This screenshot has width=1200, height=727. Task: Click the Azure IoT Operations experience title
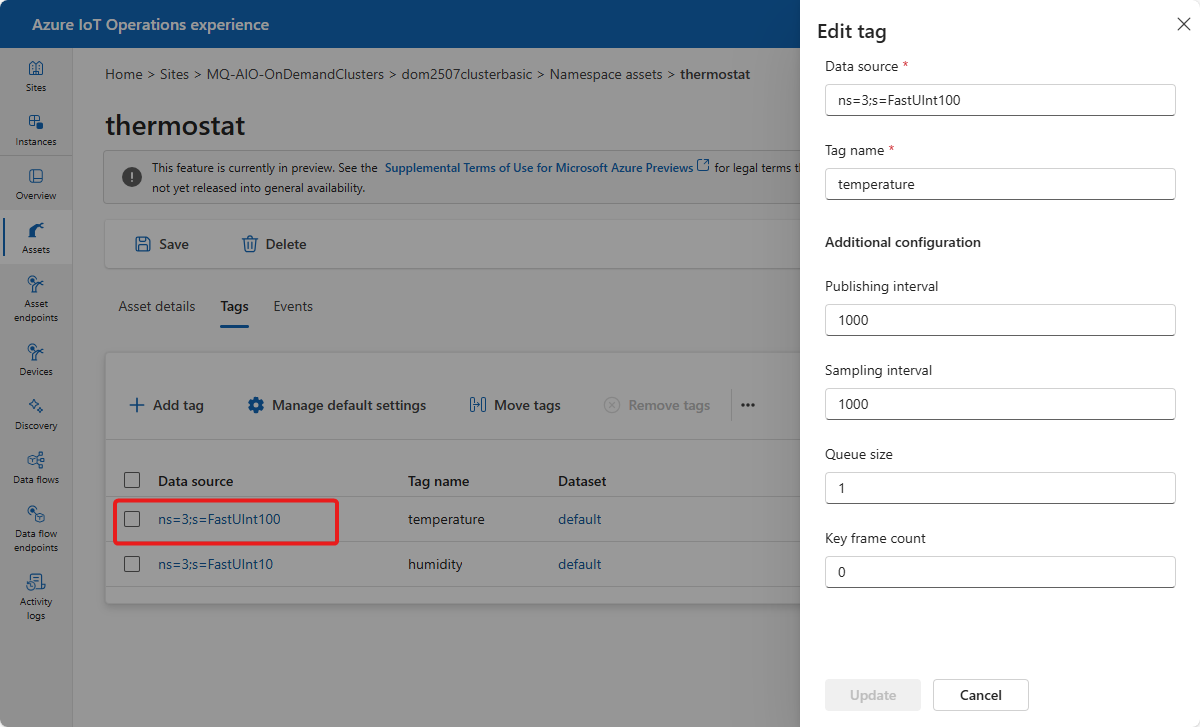coord(150,24)
